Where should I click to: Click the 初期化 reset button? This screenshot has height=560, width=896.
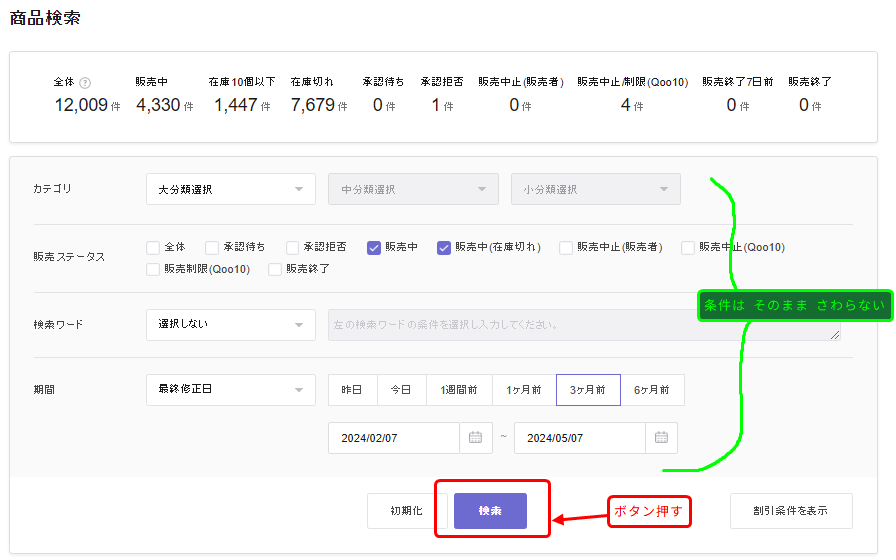click(406, 511)
